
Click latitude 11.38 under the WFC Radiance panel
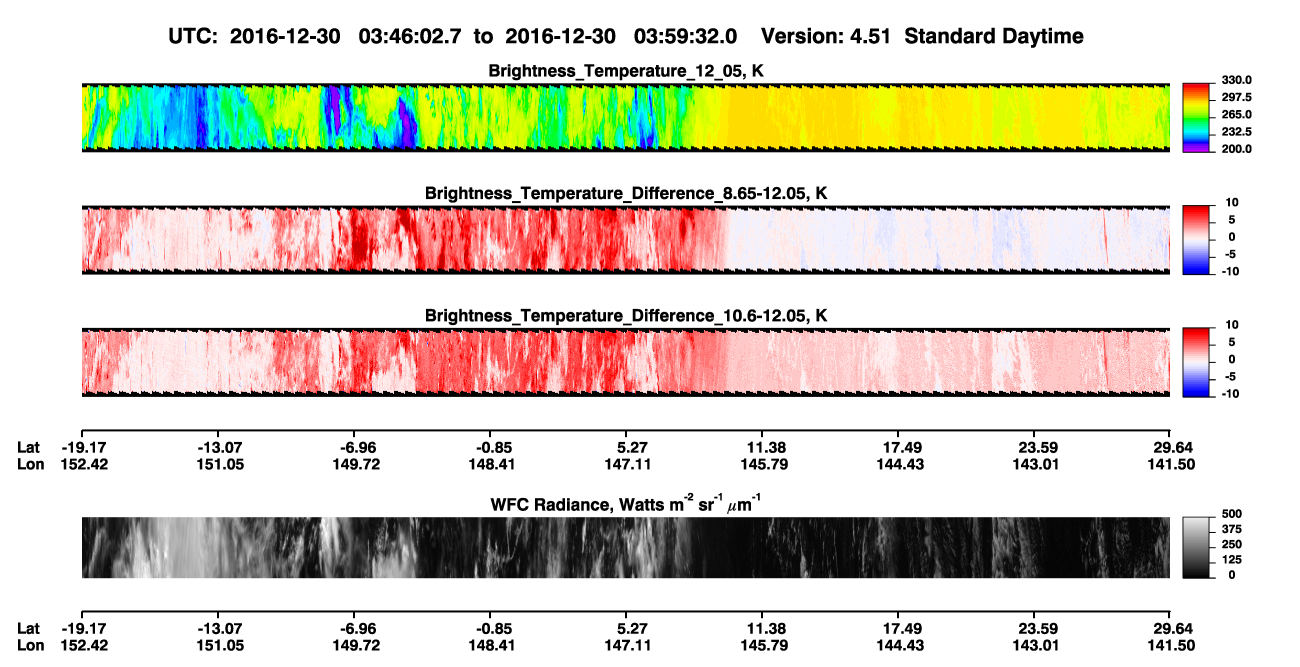pyautogui.click(x=763, y=628)
